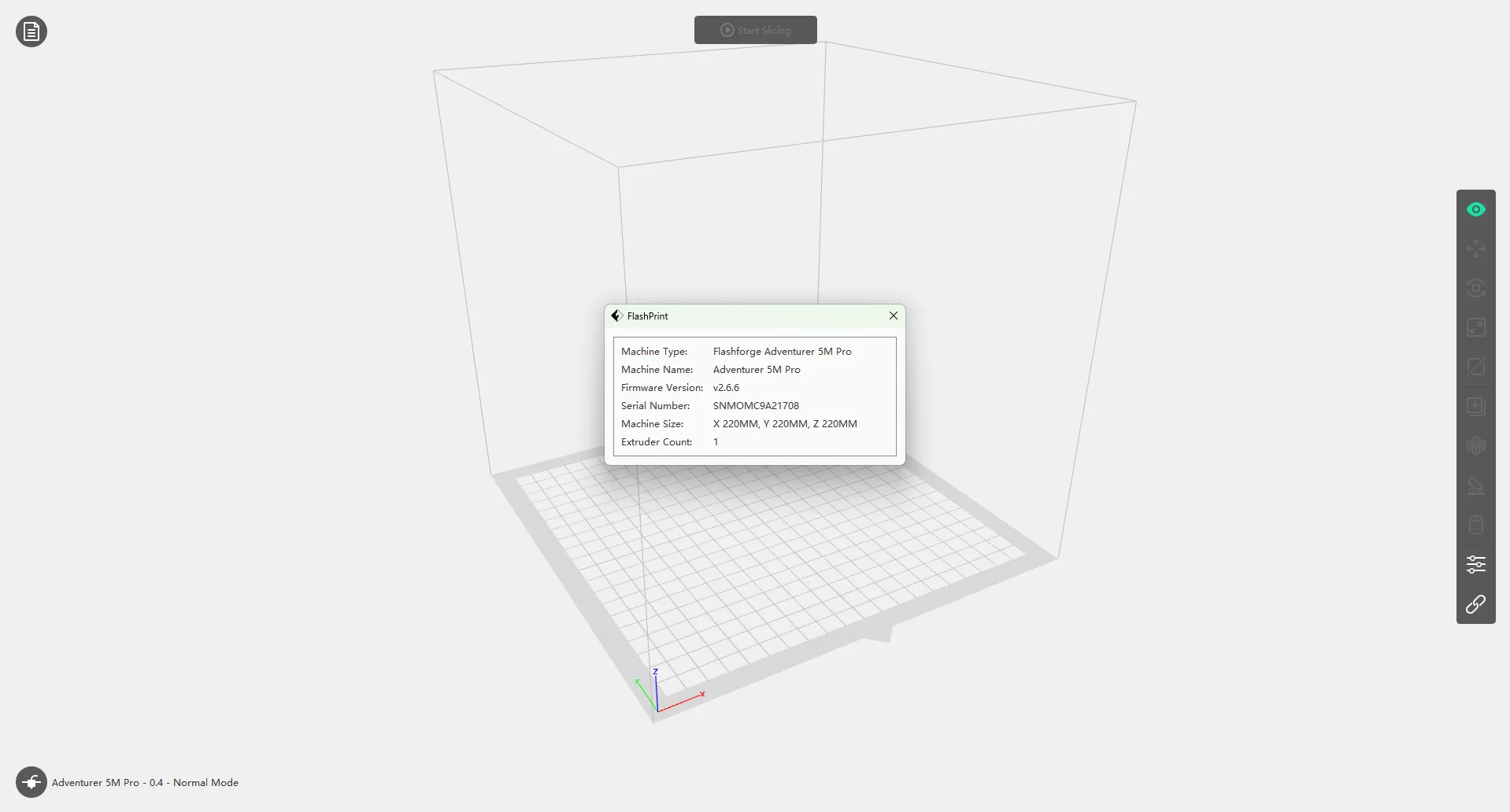Click Adventurer 5M Pro - 0.4 - Normal Mode label

[x=145, y=783]
